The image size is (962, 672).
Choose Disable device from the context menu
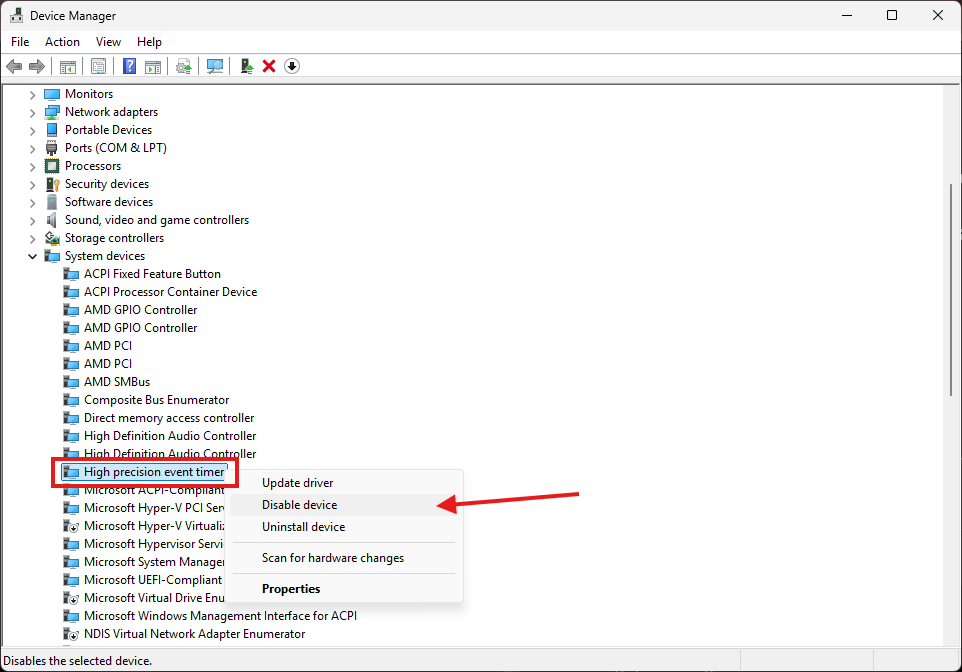[x=344, y=505]
